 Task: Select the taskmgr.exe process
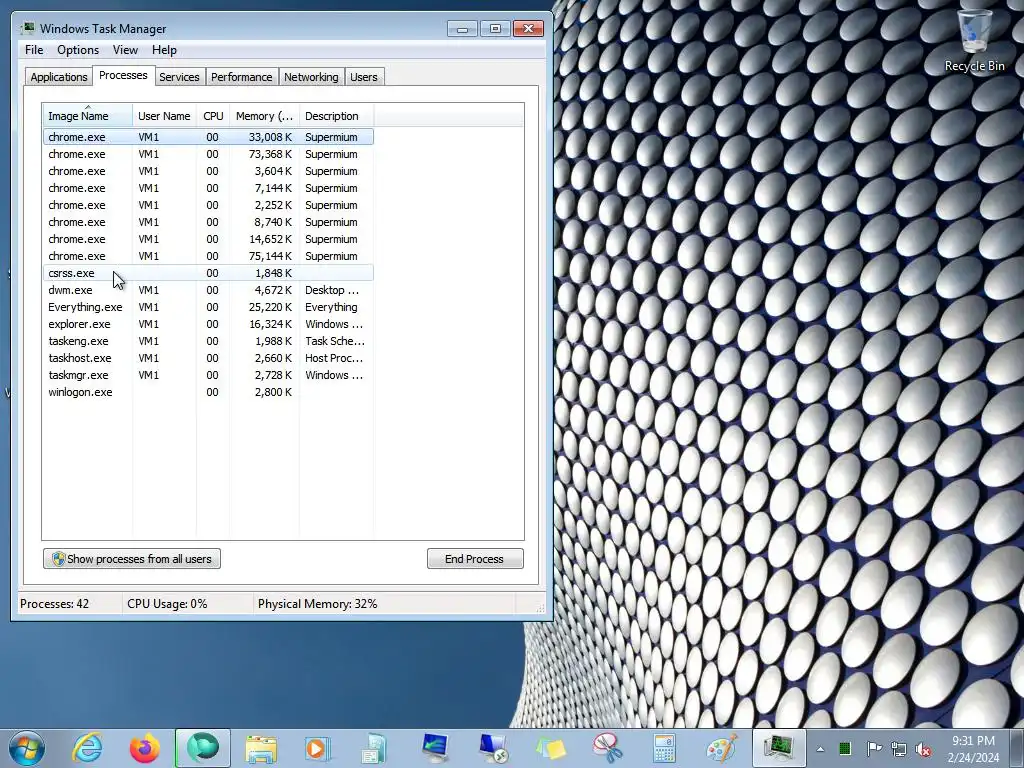[x=208, y=375]
